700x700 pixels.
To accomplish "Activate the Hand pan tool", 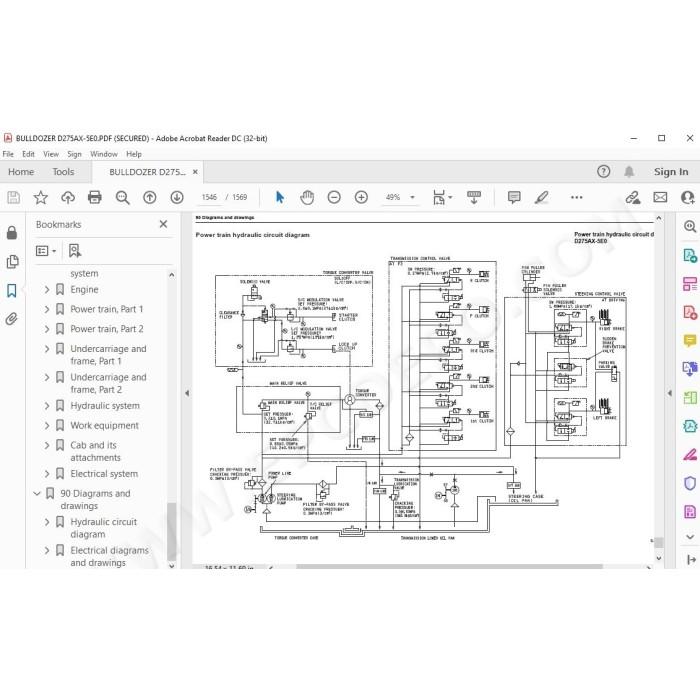I will tap(307, 197).
